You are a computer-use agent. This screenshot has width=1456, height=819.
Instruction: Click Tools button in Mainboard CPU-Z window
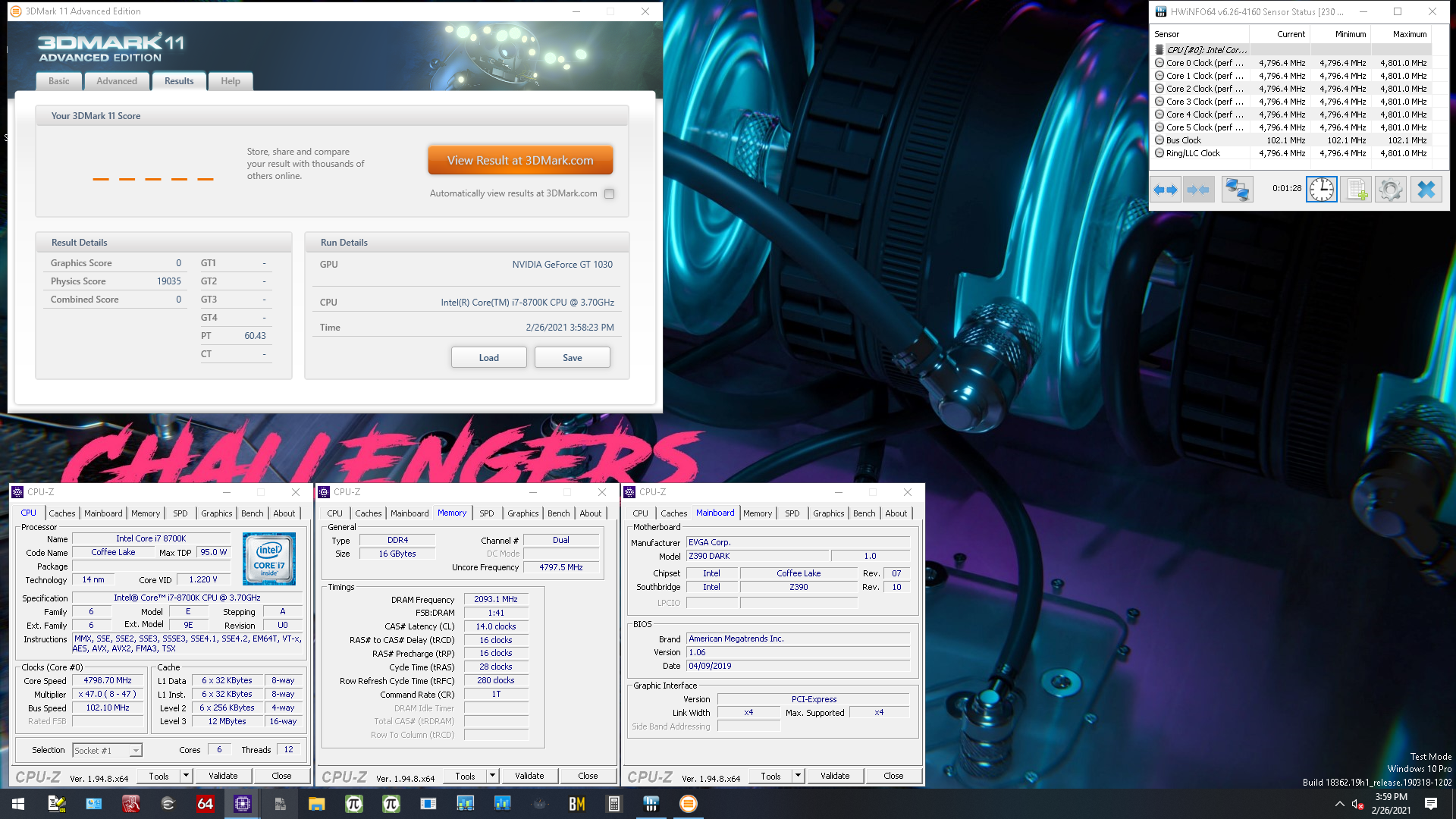770,776
